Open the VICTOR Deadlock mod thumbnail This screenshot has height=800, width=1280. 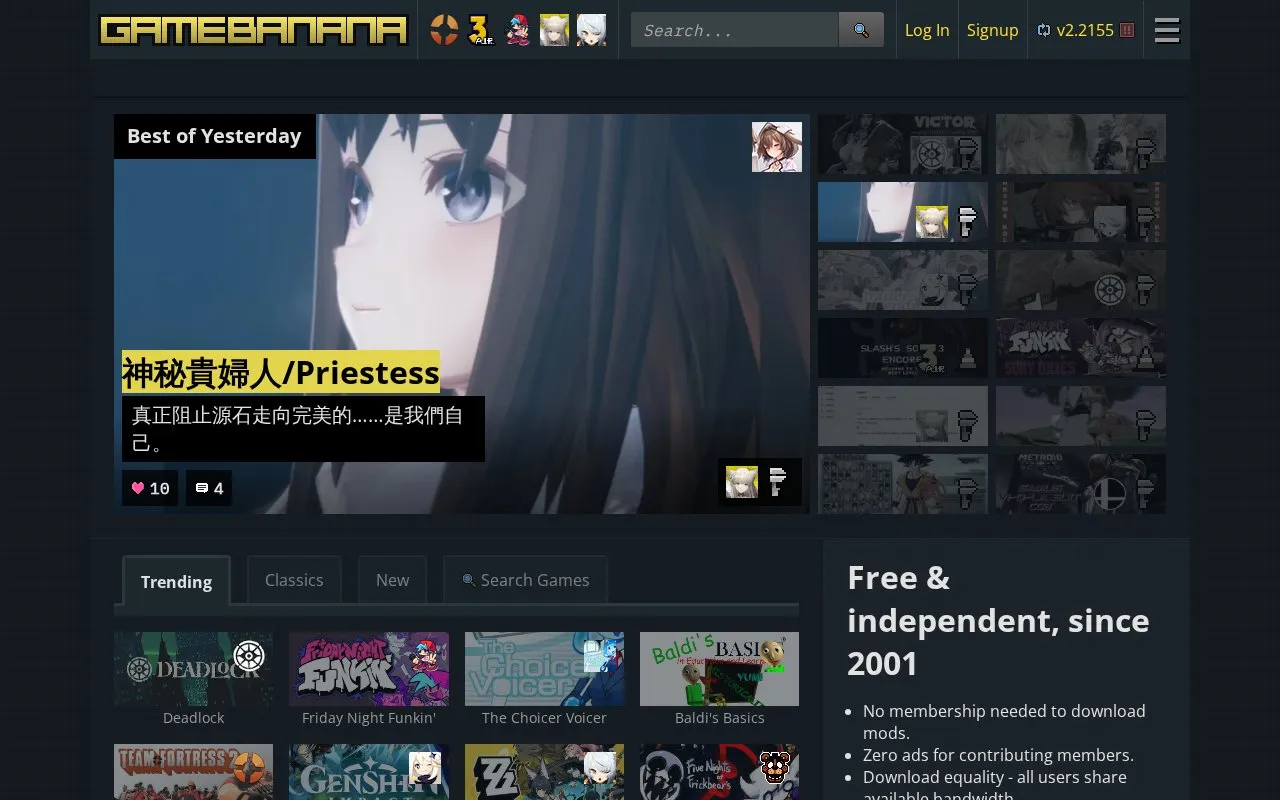(903, 144)
